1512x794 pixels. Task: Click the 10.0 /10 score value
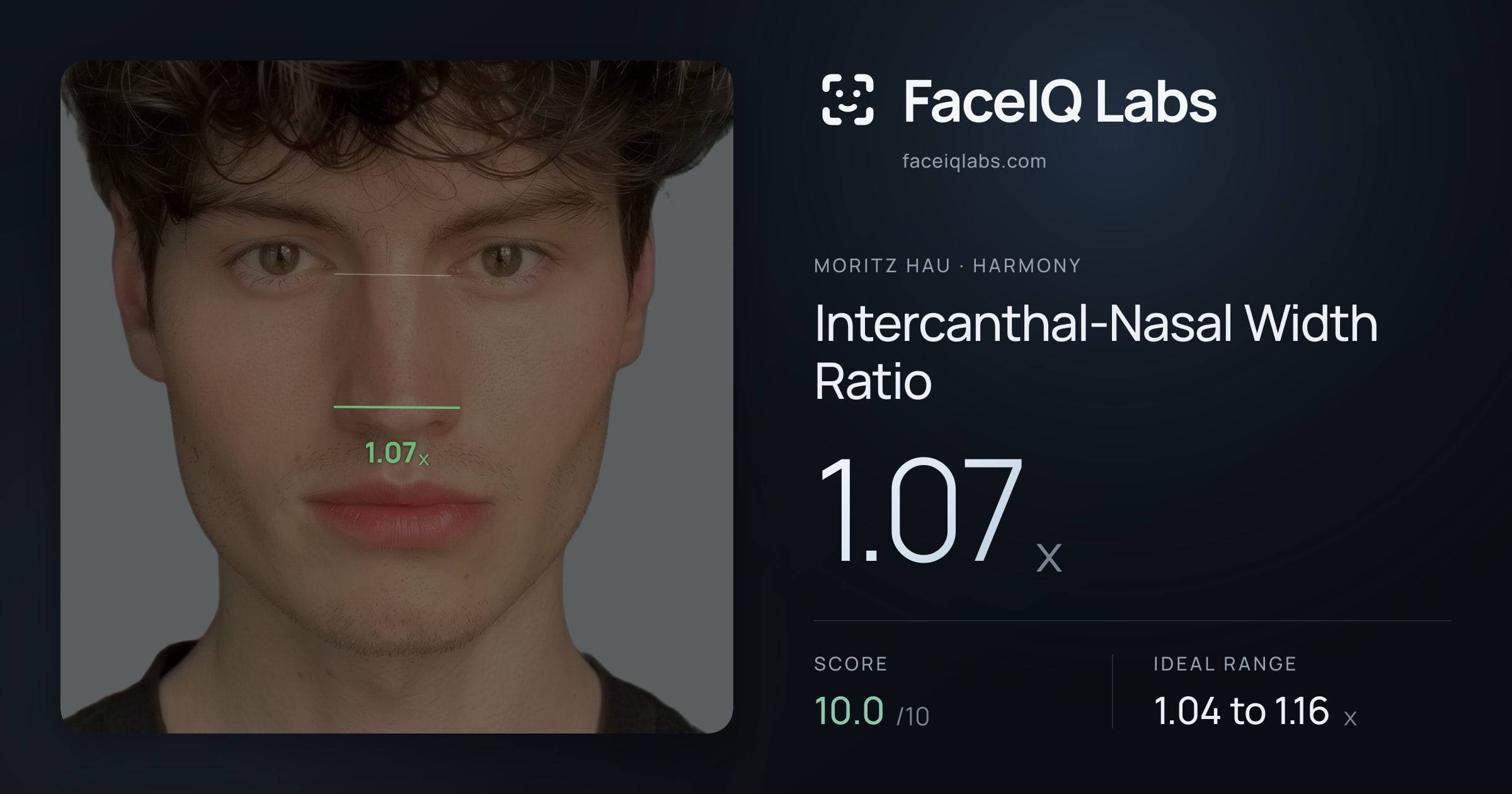click(872, 711)
